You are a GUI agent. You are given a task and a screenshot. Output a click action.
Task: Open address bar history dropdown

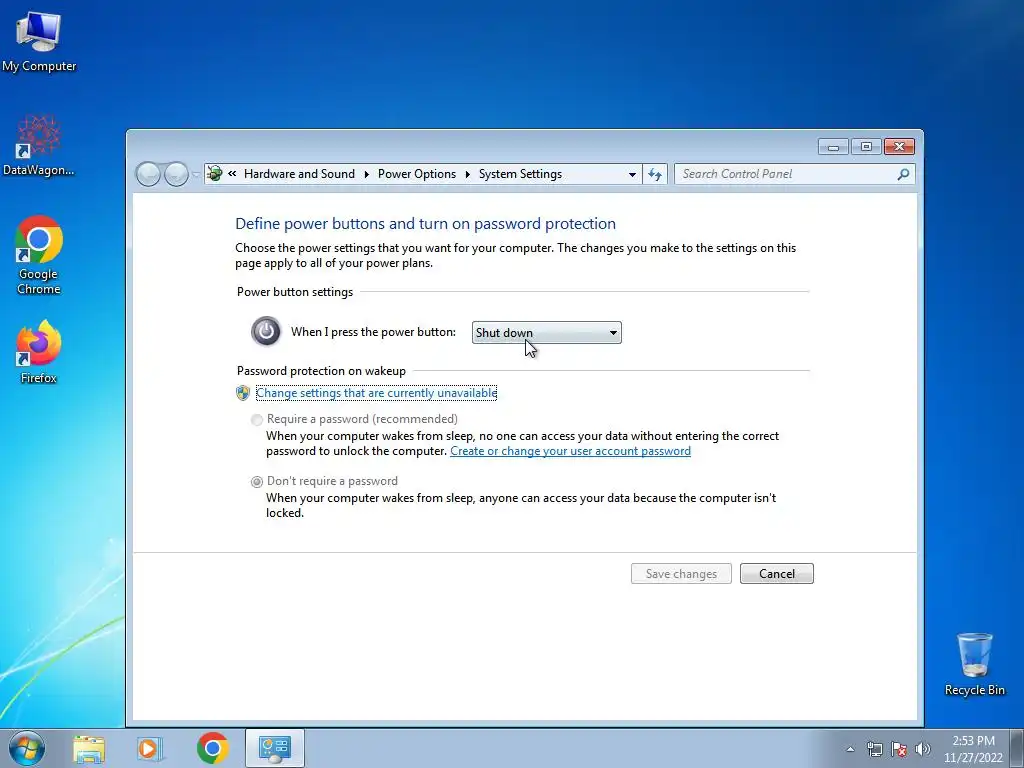(632, 174)
